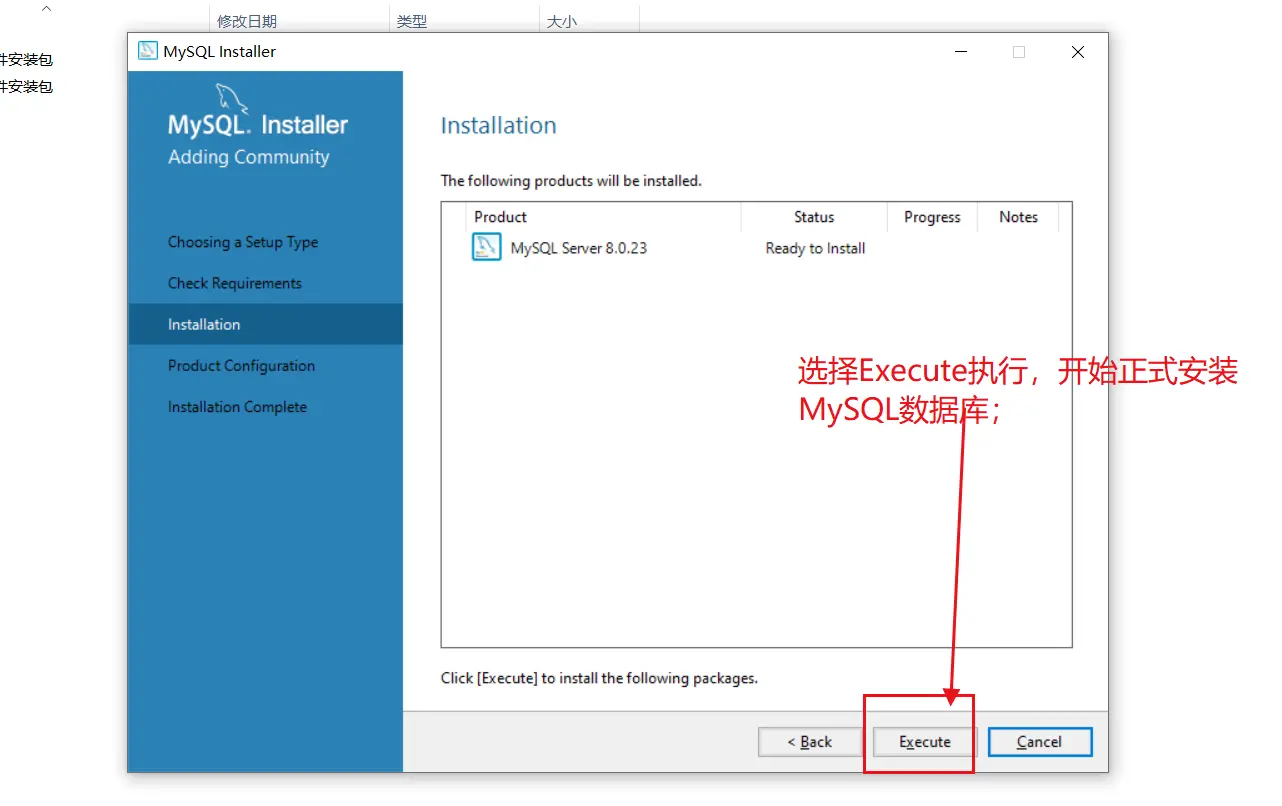The height and width of the screenshot is (806, 1282).
Task: Click the MySQL dolphin logo in sidebar
Action: (232, 99)
